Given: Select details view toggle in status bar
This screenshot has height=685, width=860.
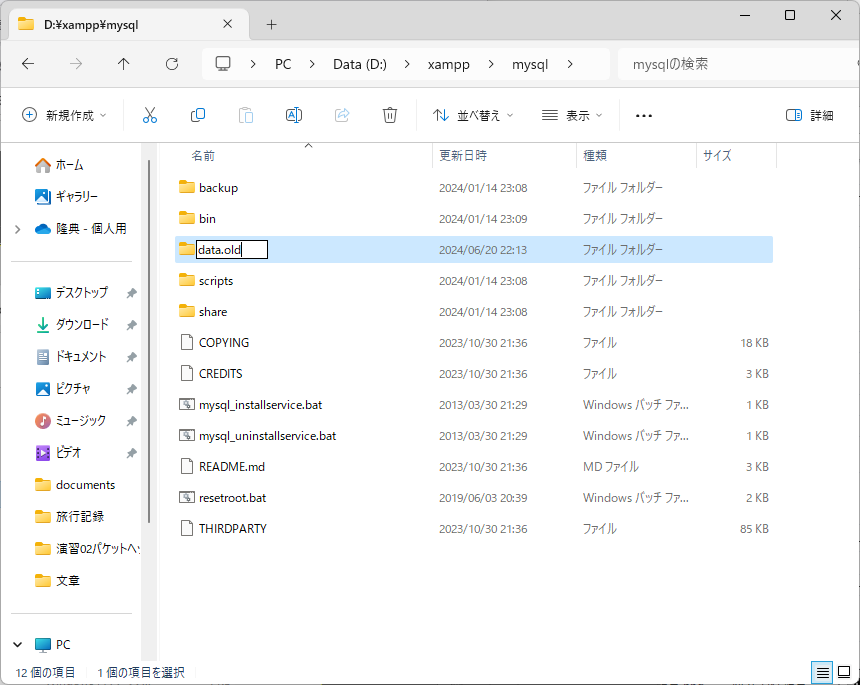Looking at the screenshot, I should 821,672.
